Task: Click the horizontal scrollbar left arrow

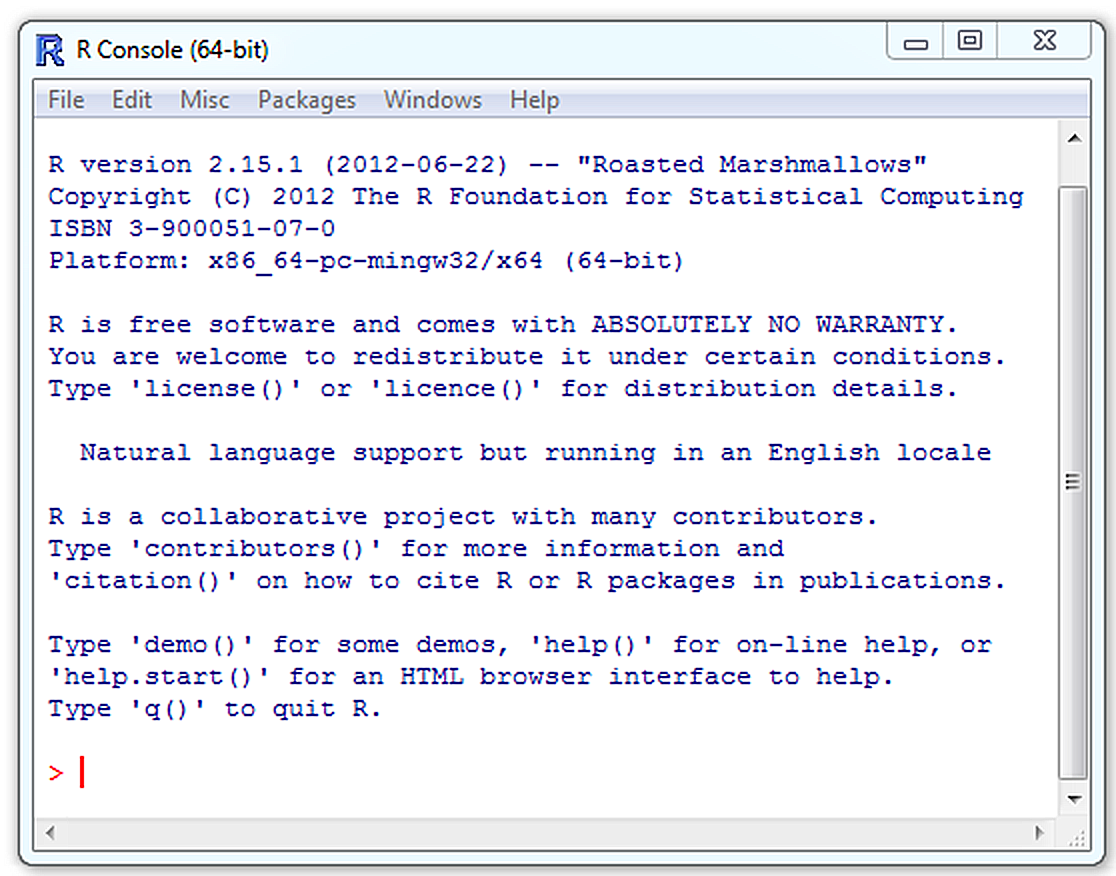Action: (50, 832)
